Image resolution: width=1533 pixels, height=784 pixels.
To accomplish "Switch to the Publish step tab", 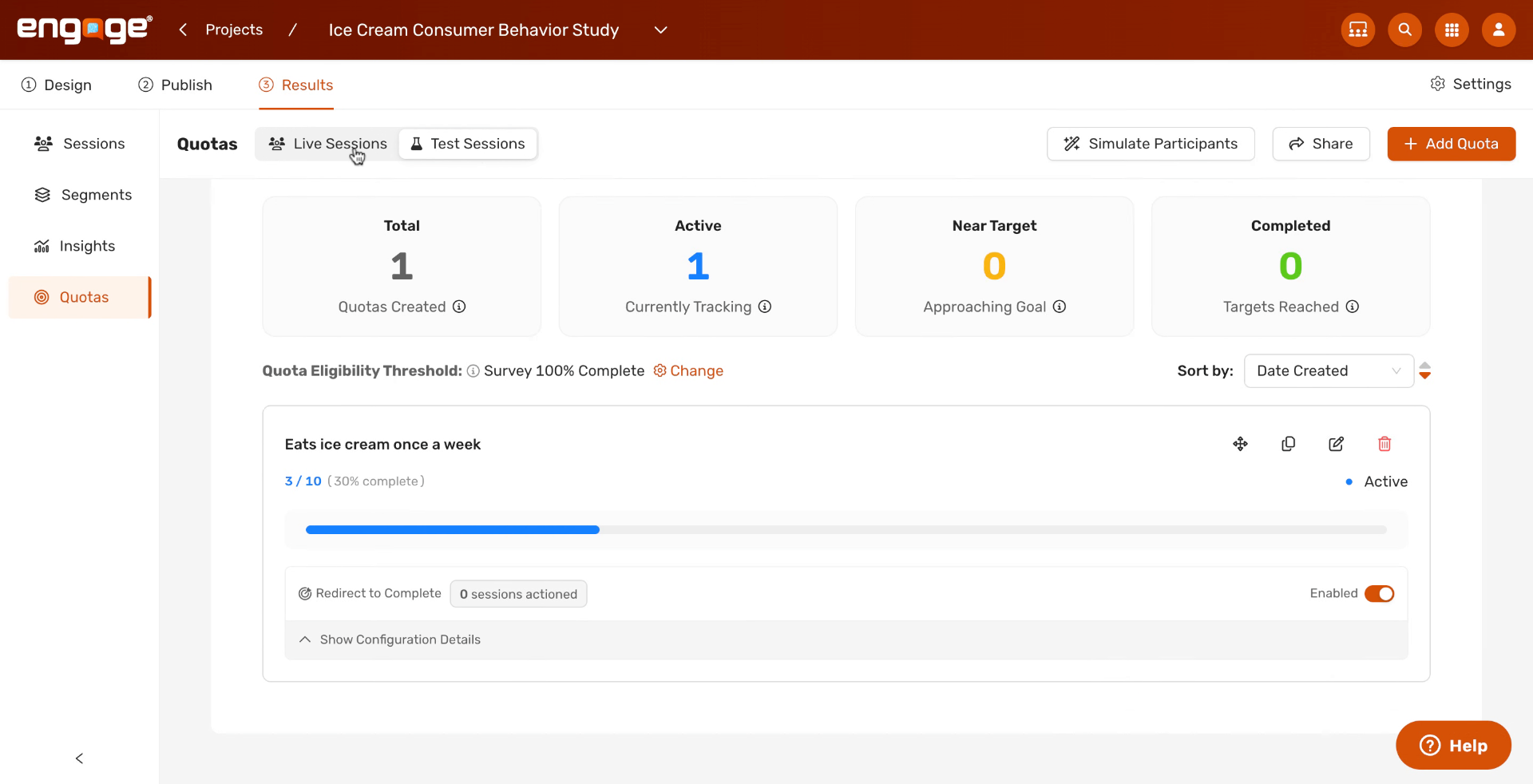I will pyautogui.click(x=175, y=85).
